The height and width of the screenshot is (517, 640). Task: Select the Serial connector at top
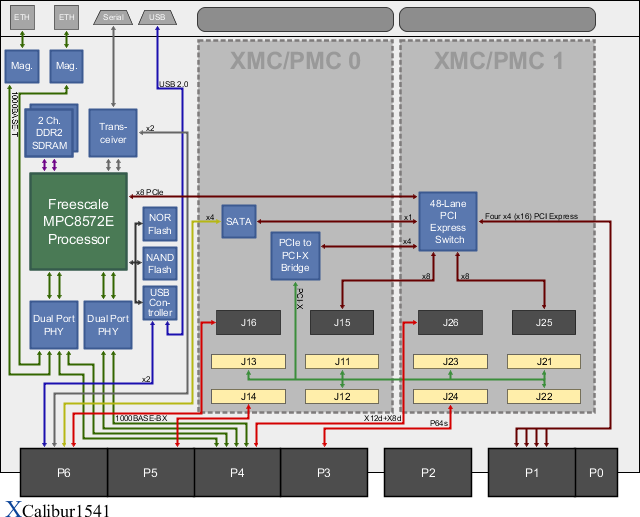(113, 18)
